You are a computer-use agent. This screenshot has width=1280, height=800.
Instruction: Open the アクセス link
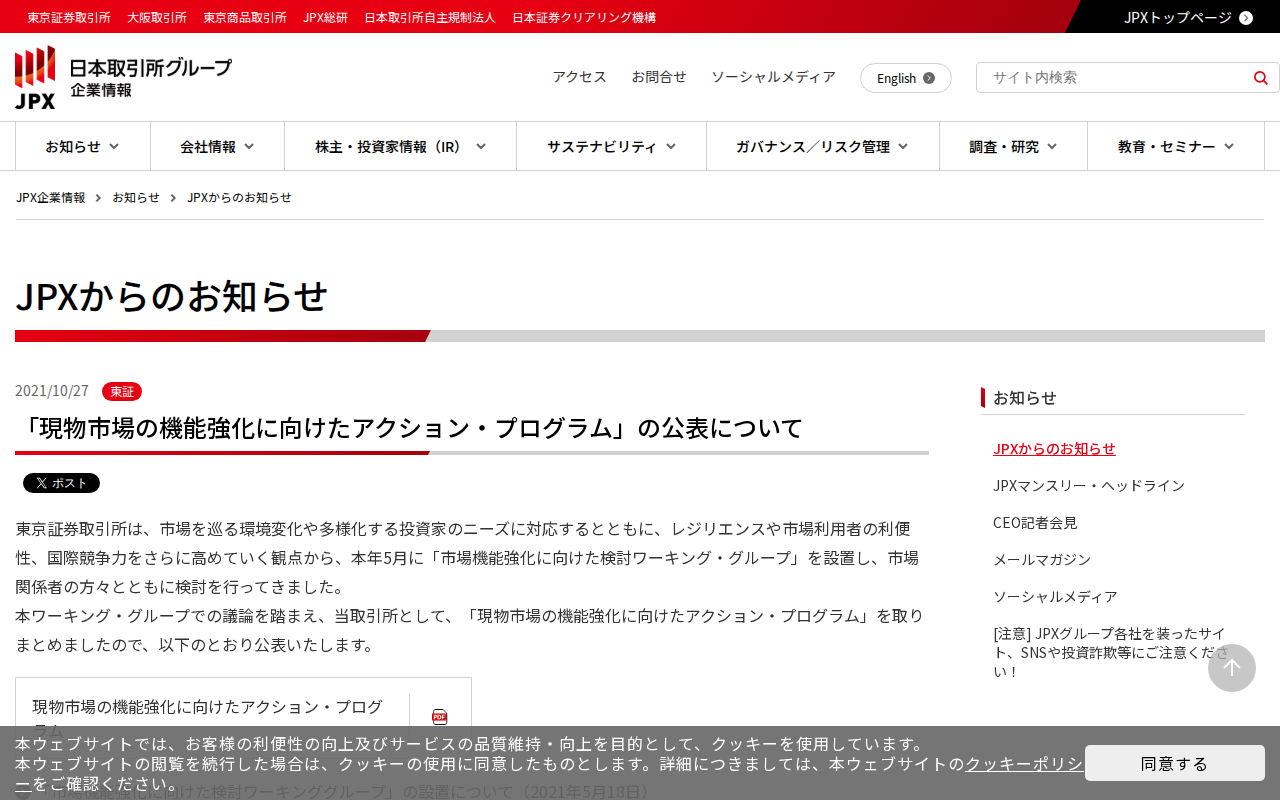click(x=580, y=77)
